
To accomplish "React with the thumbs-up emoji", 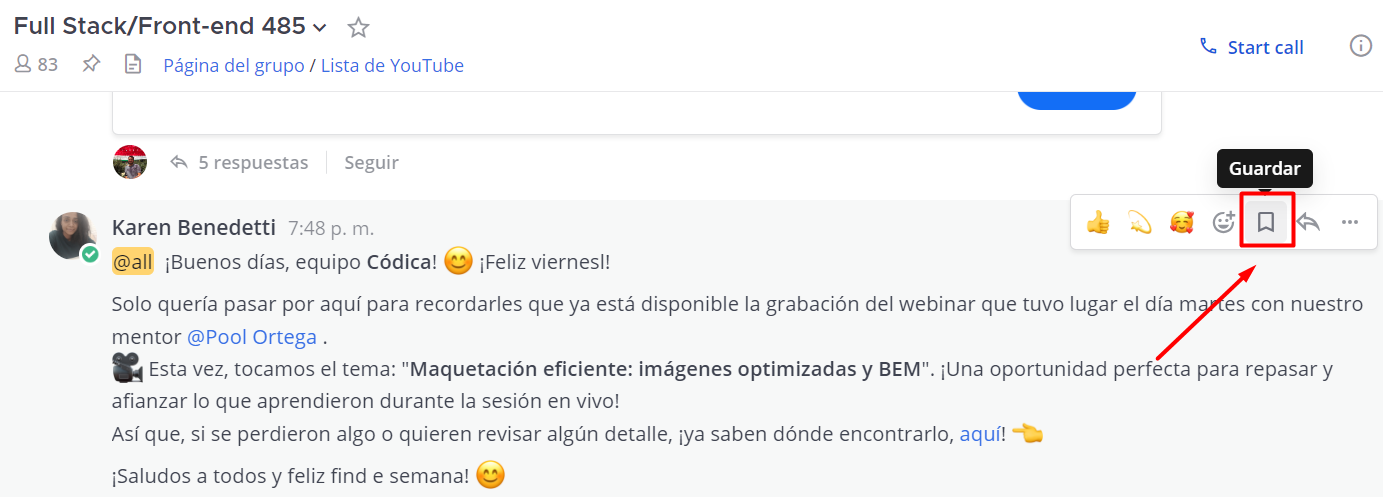I will 1098,222.
